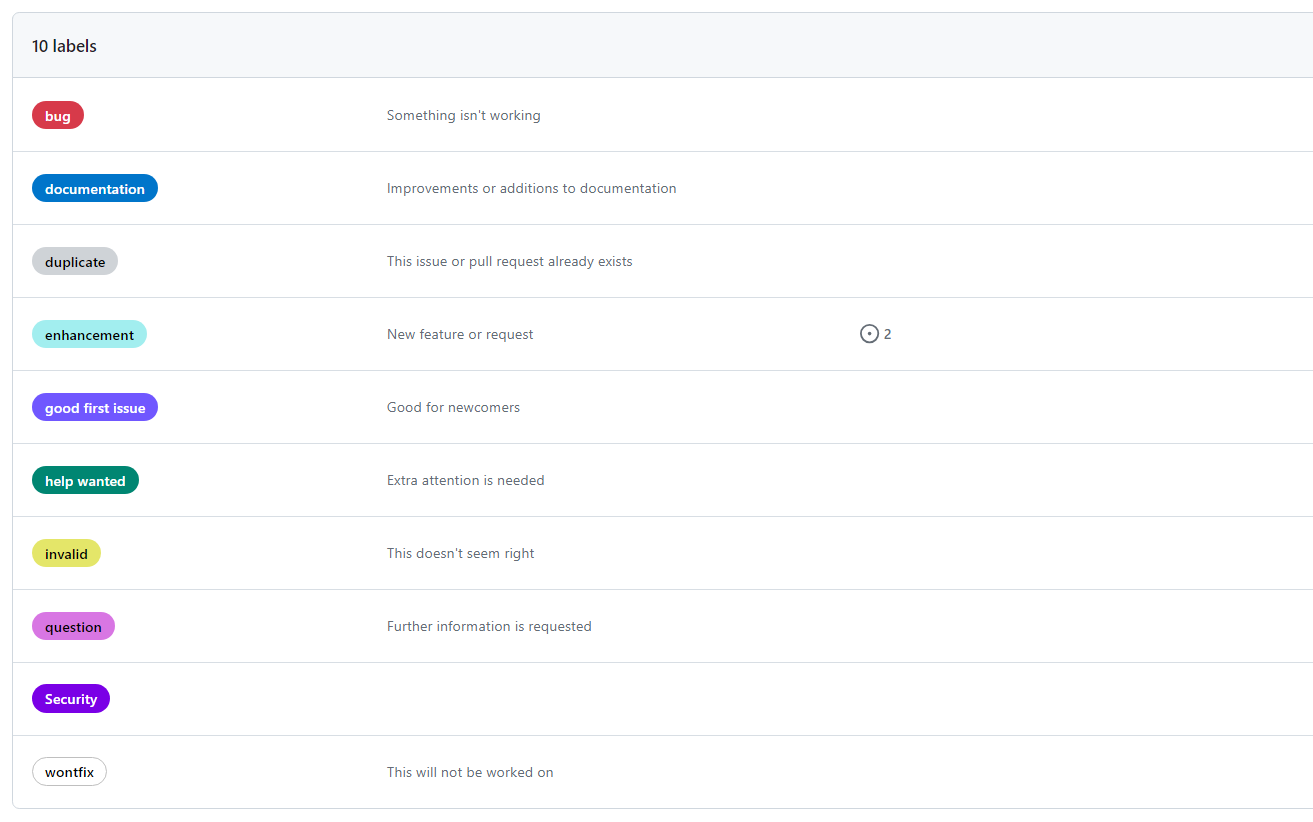Click the yellow invalid label
Screen dimensions: 1313x822
tap(66, 554)
